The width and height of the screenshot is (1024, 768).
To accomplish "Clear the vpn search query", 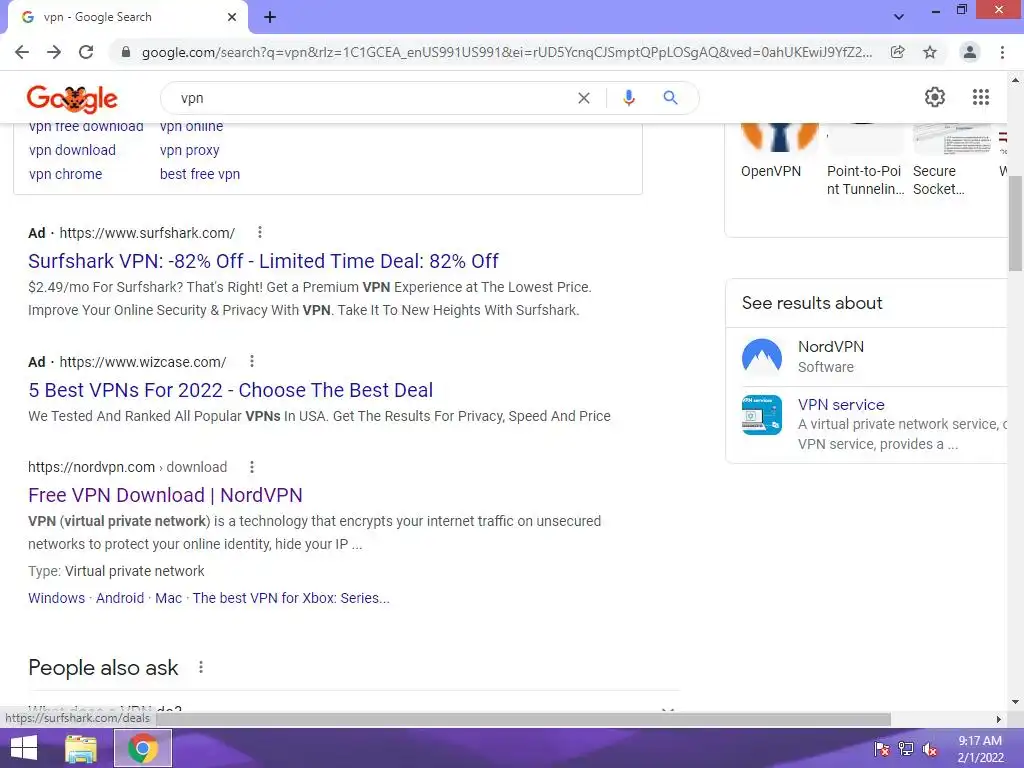I will pyautogui.click(x=584, y=98).
